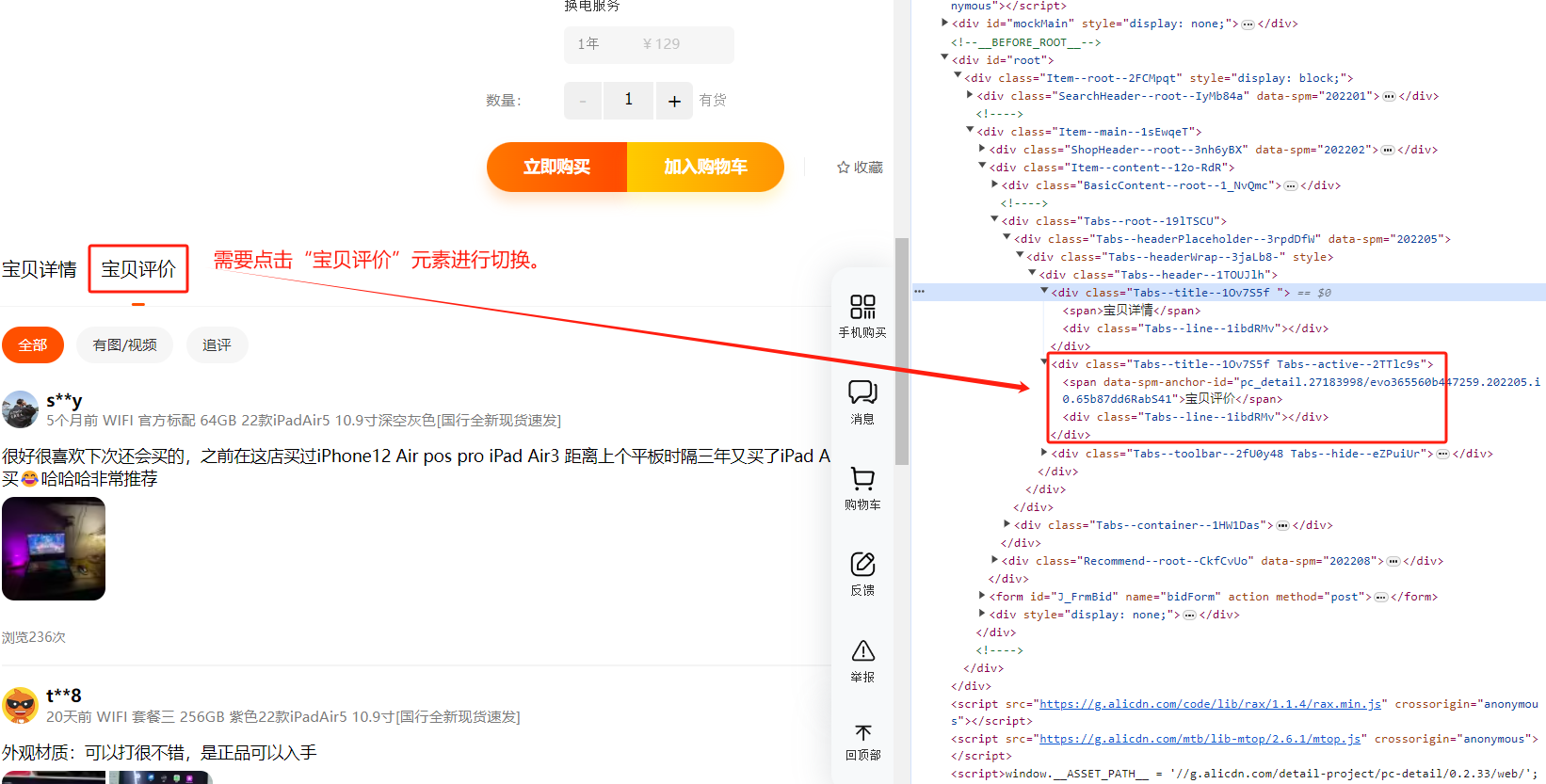This screenshot has height=784, width=1546.
Task: Expand the Tabs--container div node
Action: 1007,524
